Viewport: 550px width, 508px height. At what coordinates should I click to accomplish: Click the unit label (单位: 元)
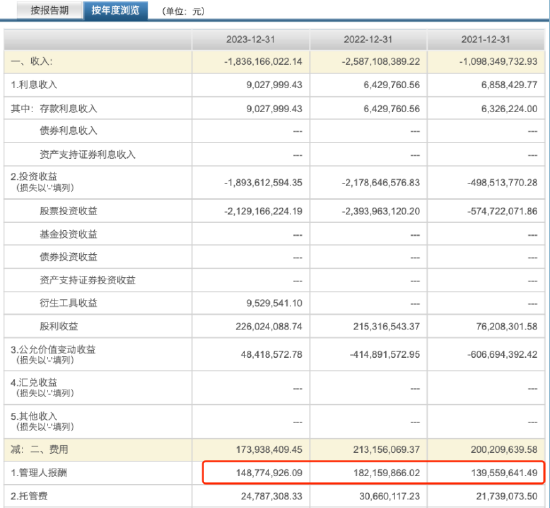tap(183, 11)
